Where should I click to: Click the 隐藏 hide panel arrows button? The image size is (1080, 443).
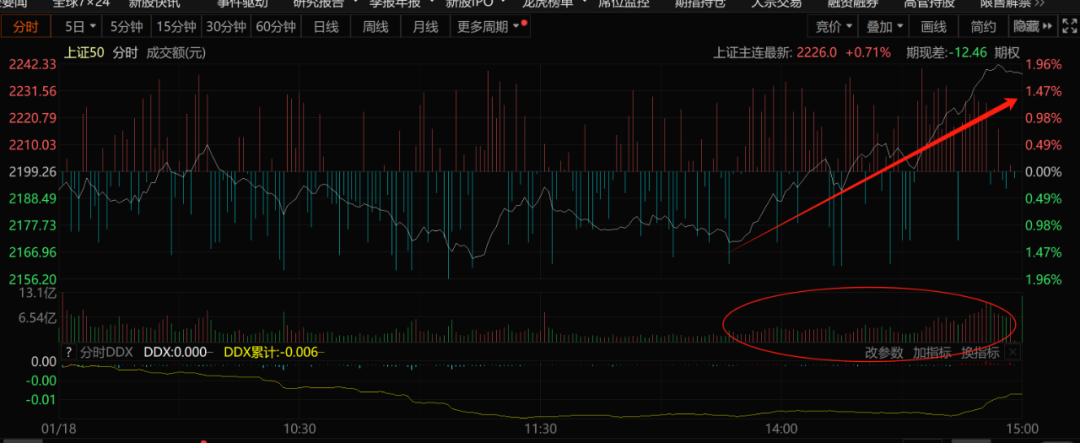tap(1033, 27)
